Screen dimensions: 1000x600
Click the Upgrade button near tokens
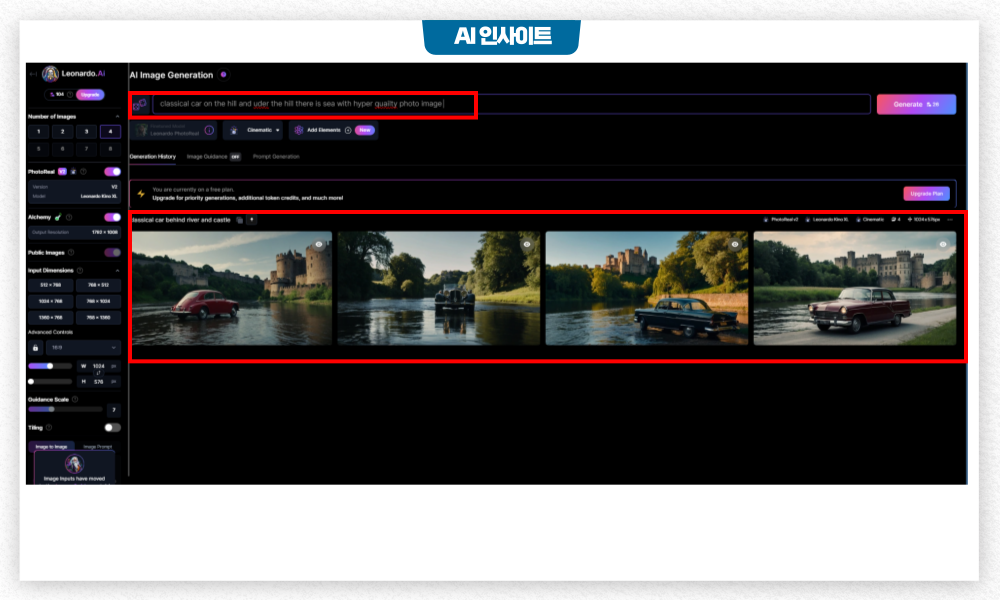pyautogui.click(x=90, y=94)
